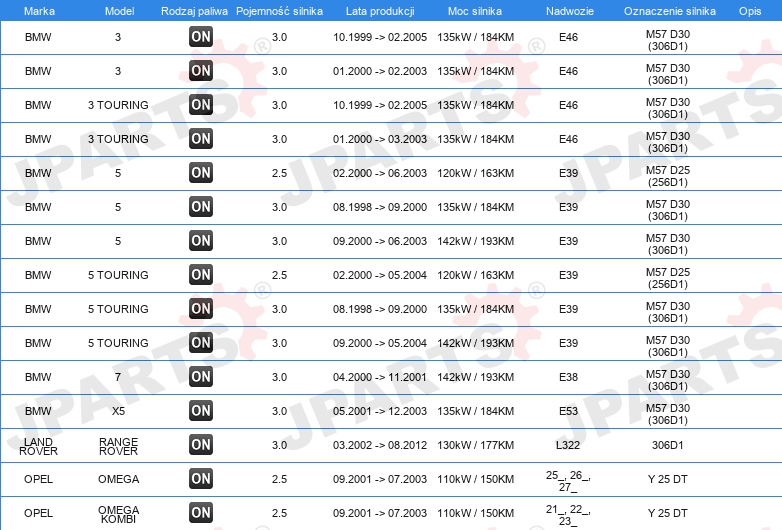Click the model 7 cell in the E38 row

pyautogui.click(x=118, y=377)
